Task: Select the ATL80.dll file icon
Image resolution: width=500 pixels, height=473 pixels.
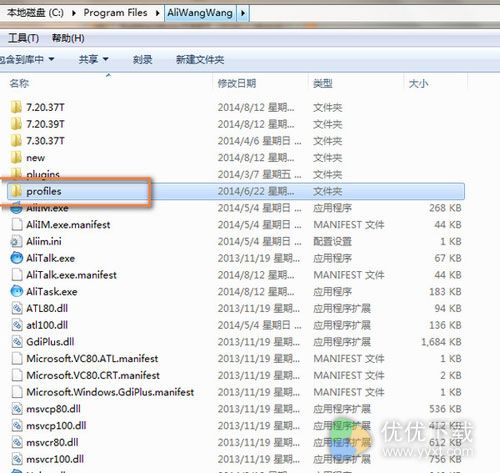Action: tap(17, 308)
